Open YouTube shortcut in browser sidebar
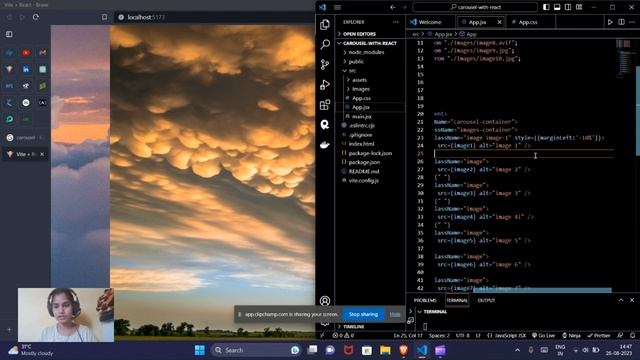Screen dimensions: 640x360 pyautogui.click(x=26, y=53)
